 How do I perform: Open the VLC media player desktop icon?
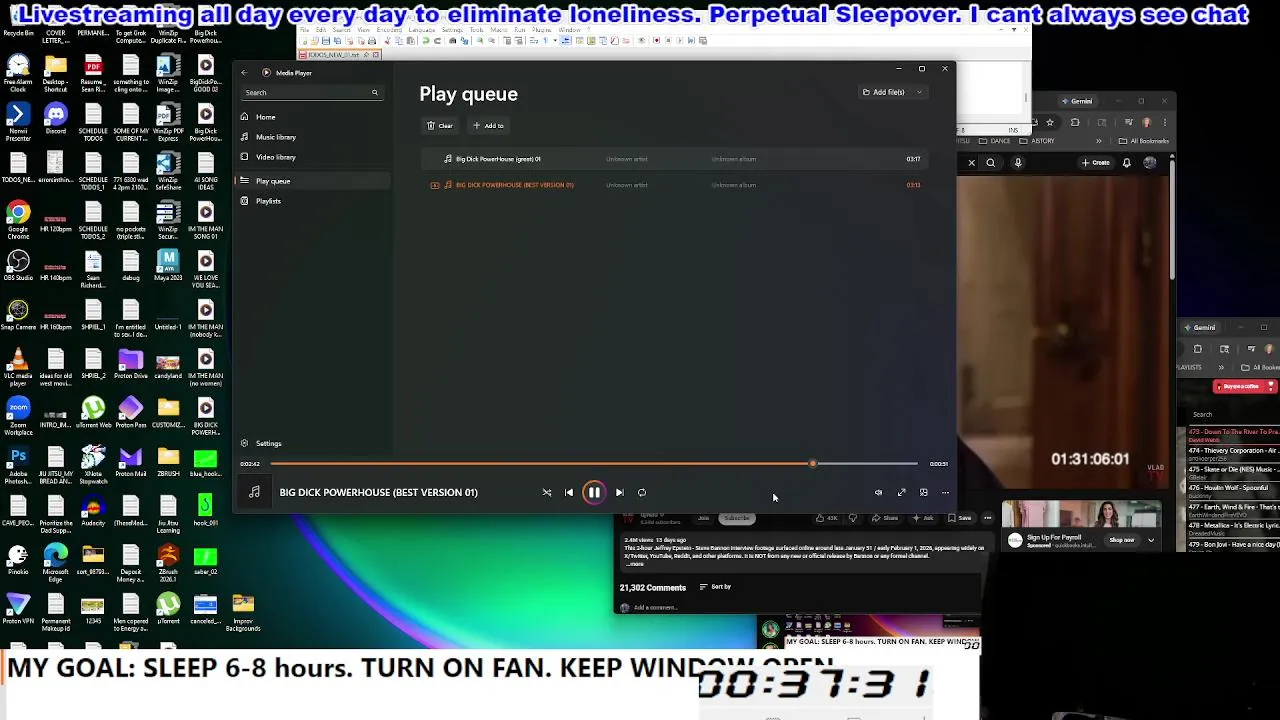18,366
